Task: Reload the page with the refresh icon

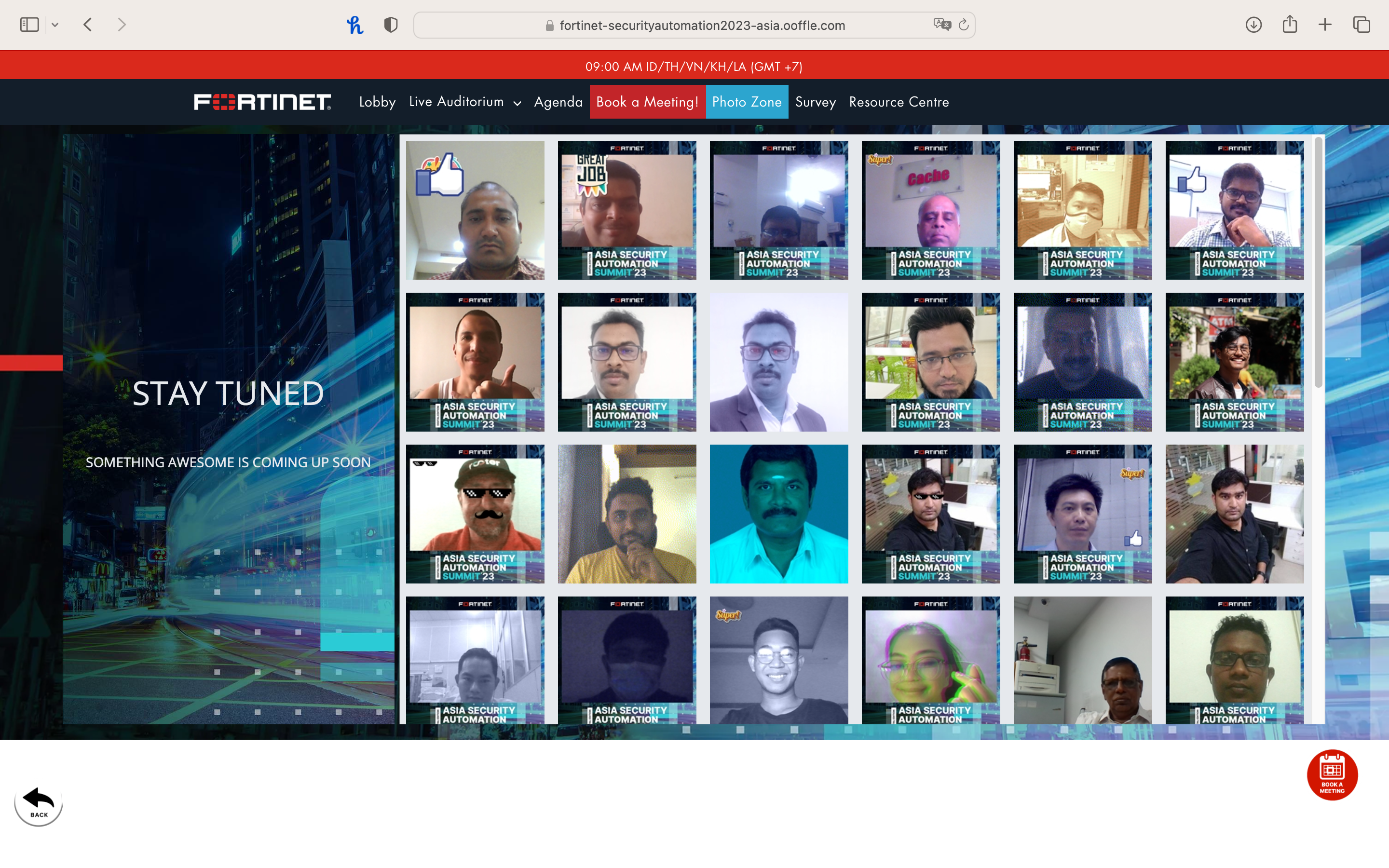Action: point(964,25)
